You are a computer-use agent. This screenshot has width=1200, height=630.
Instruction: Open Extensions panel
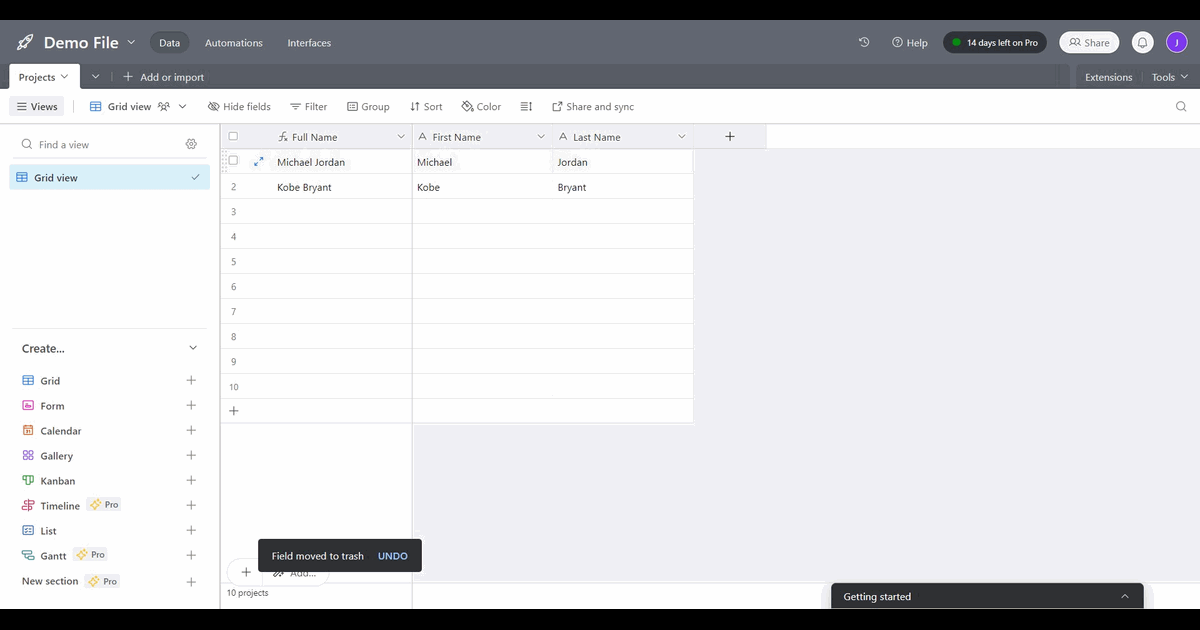1108,77
